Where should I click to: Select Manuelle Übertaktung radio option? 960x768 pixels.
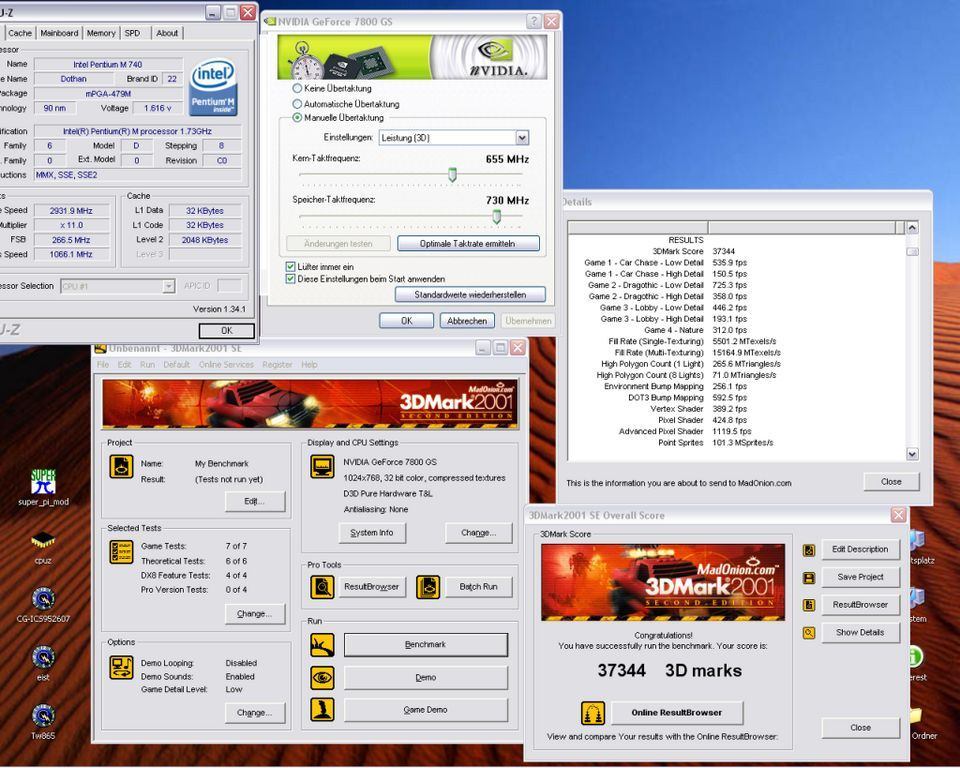(297, 118)
